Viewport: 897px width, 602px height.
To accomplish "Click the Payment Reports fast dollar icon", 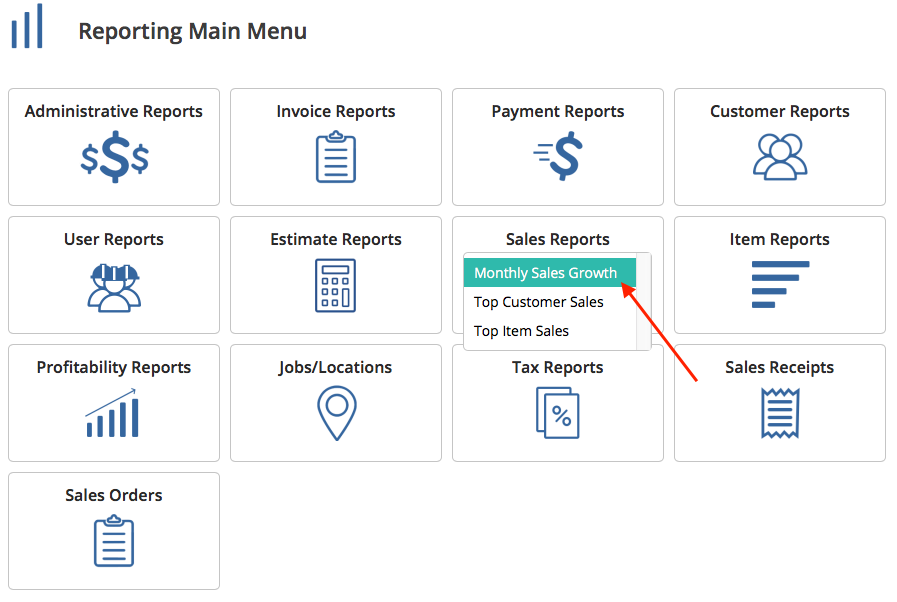I will click(x=558, y=156).
